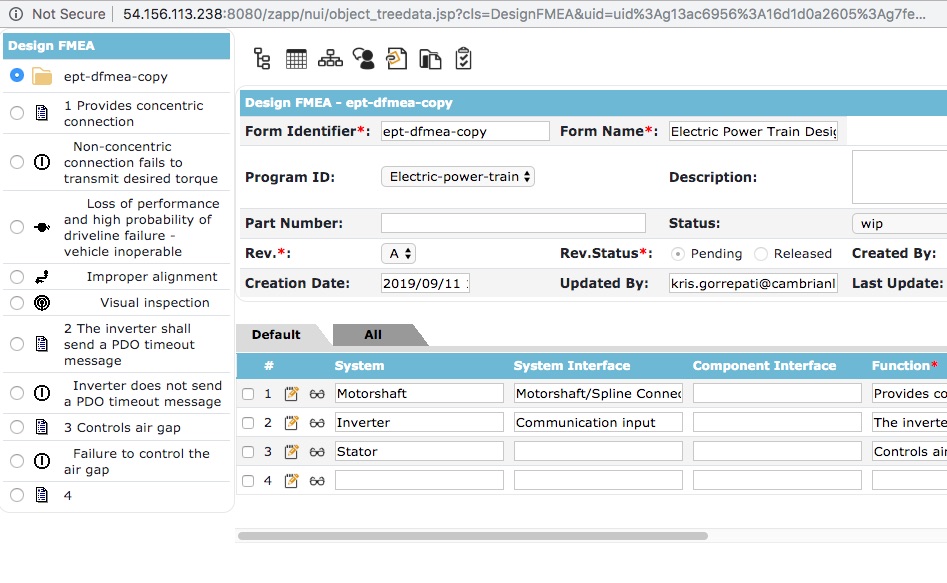The width and height of the screenshot is (947, 583).
Task: Tick the checkbox for row 2 Inverter
Action: coord(248,423)
